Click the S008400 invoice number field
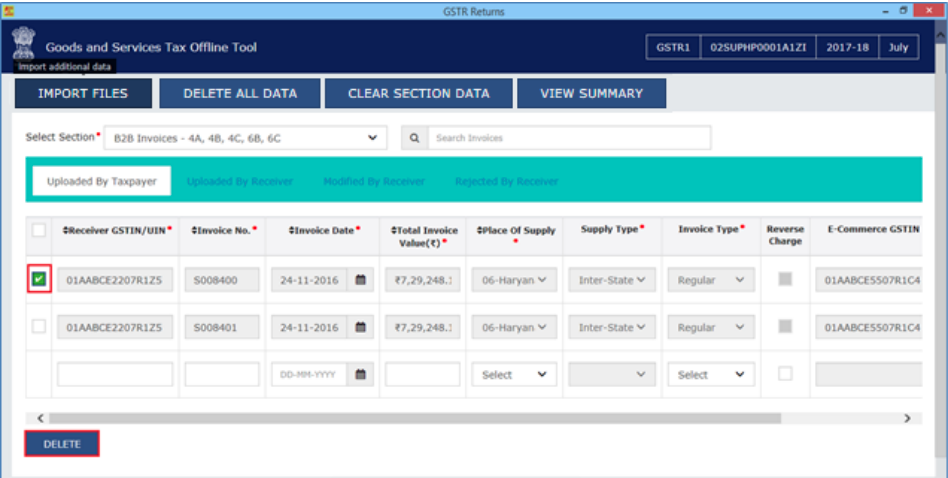 click(x=222, y=280)
